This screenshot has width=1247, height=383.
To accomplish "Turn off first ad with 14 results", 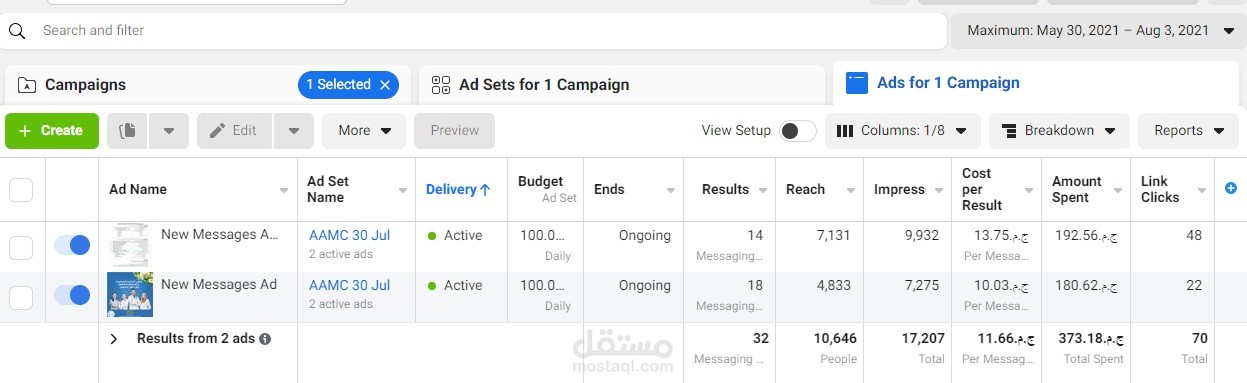I will click(72, 245).
